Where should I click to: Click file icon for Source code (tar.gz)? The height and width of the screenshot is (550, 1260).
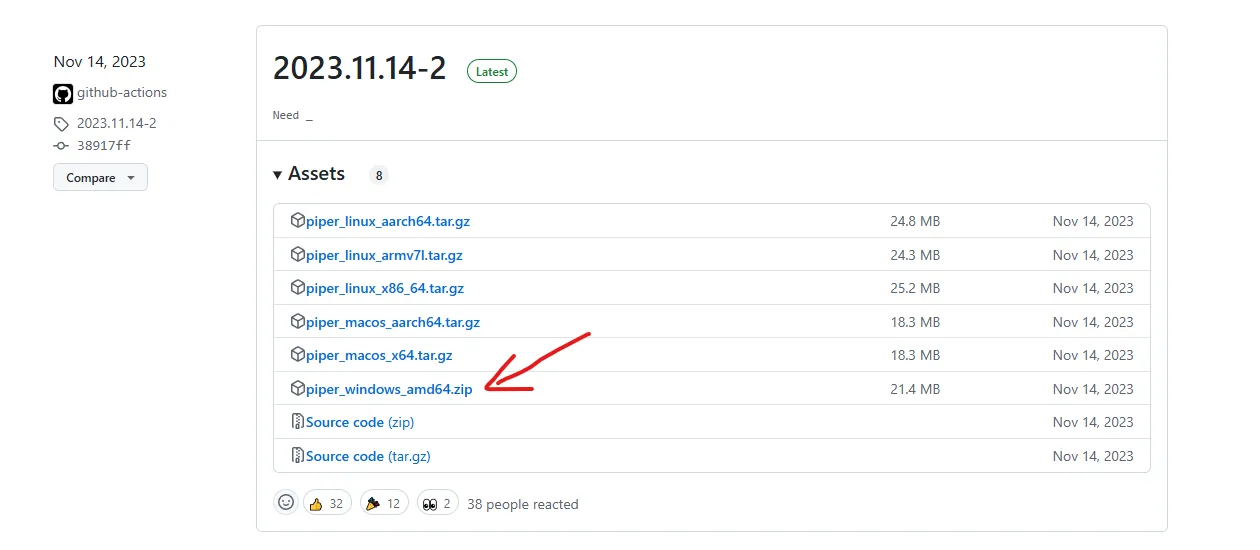[x=298, y=456]
